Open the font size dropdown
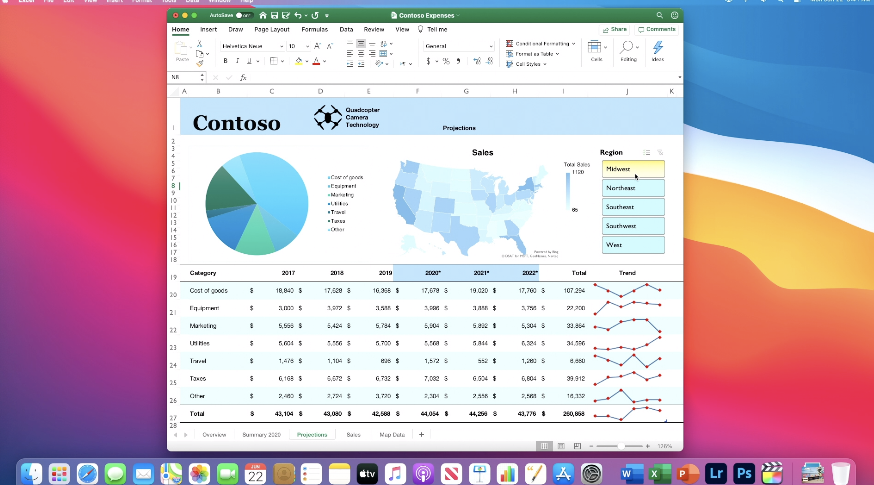Viewport: 874px width, 485px height. (x=307, y=46)
